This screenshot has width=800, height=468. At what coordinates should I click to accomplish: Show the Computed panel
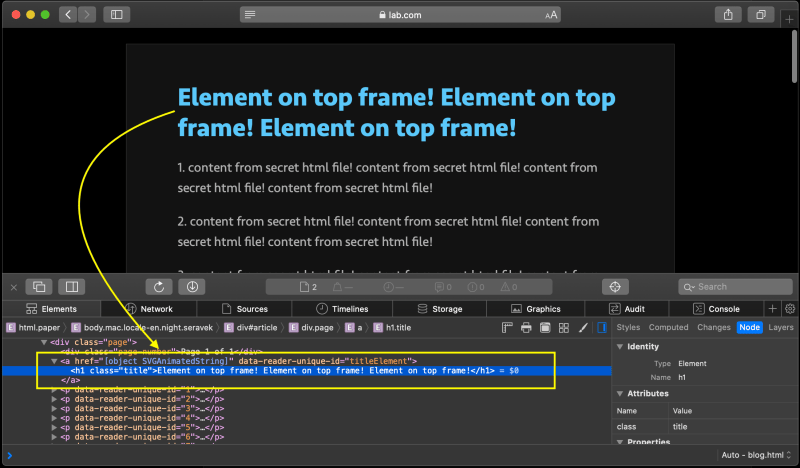[668, 328]
